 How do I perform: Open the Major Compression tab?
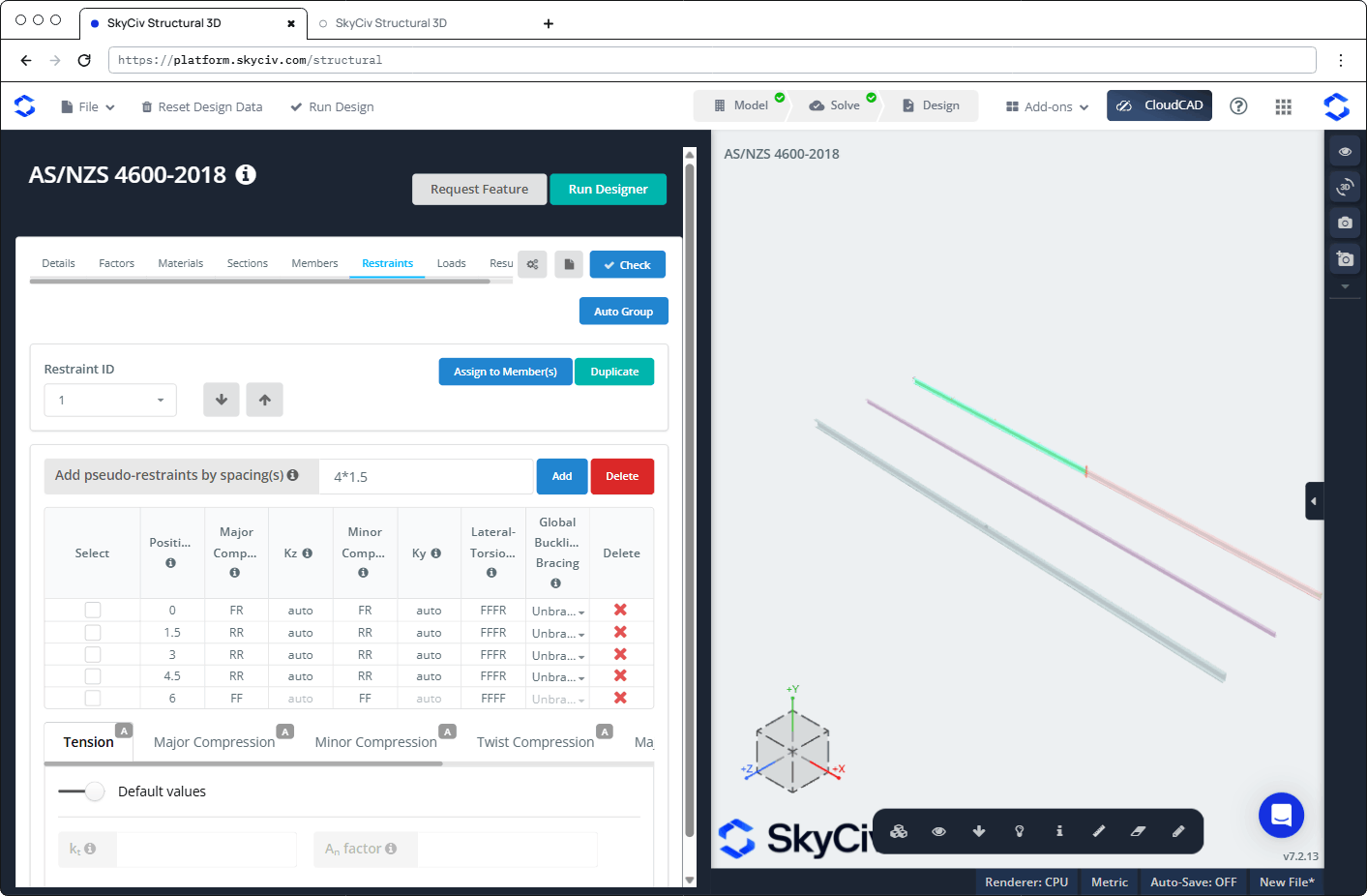[214, 742]
